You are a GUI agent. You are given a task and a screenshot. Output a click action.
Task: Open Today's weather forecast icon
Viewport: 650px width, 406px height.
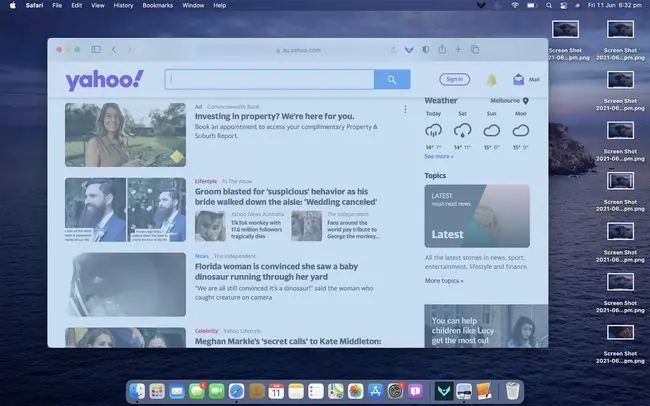[x=434, y=131]
